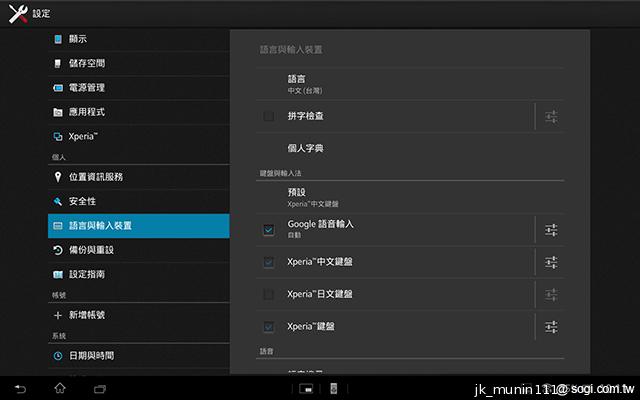This screenshot has width=640, height=400.
Task: Tap the small apps icon in bottom bar
Action: [x=306, y=389]
